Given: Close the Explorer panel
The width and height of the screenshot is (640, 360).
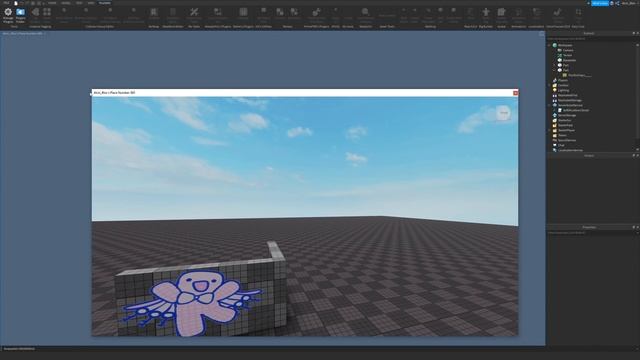Looking at the screenshot, I should [637, 33].
